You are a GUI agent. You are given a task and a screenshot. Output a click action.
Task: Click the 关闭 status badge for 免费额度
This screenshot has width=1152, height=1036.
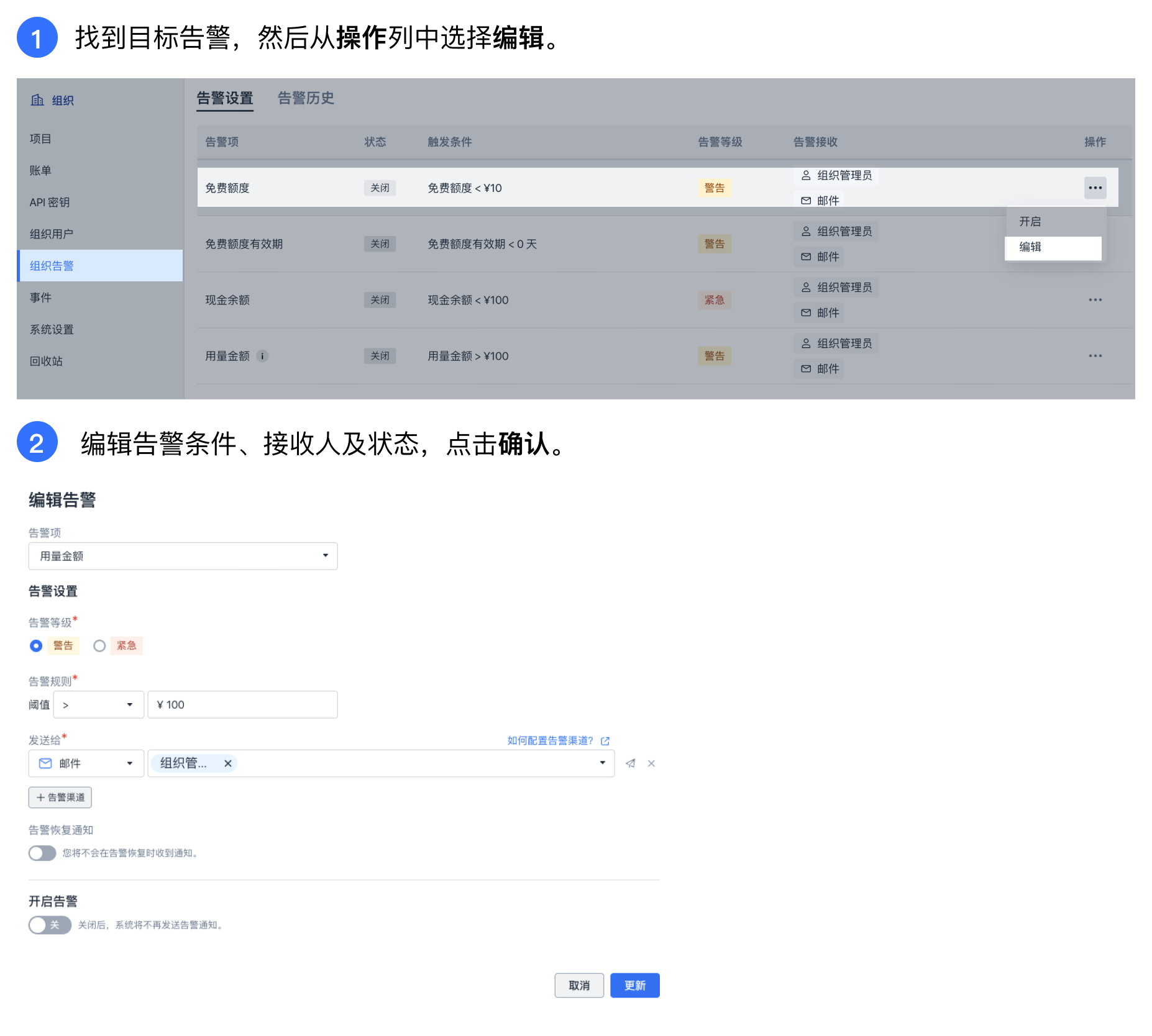point(380,188)
